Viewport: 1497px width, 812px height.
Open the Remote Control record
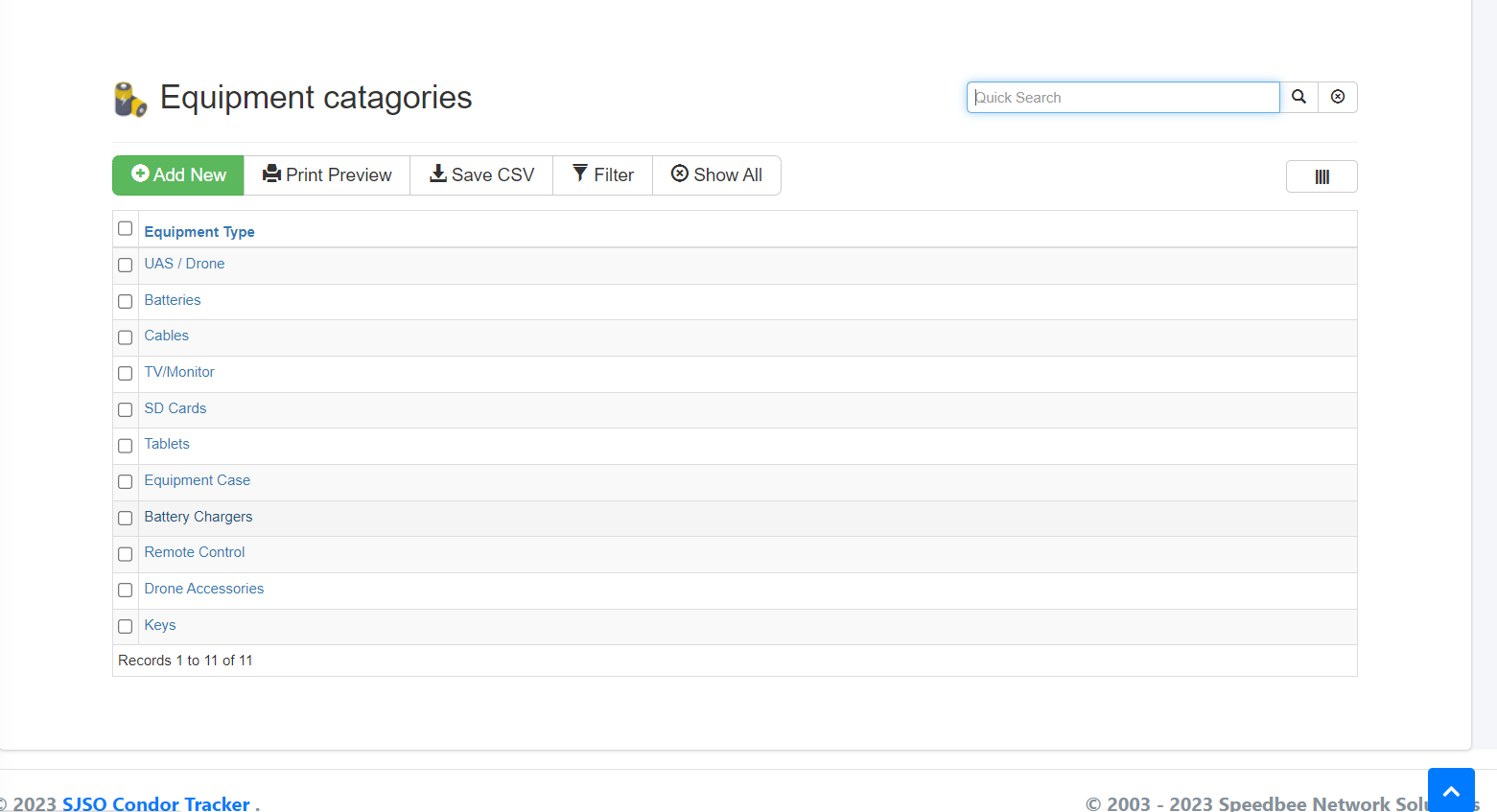[195, 552]
